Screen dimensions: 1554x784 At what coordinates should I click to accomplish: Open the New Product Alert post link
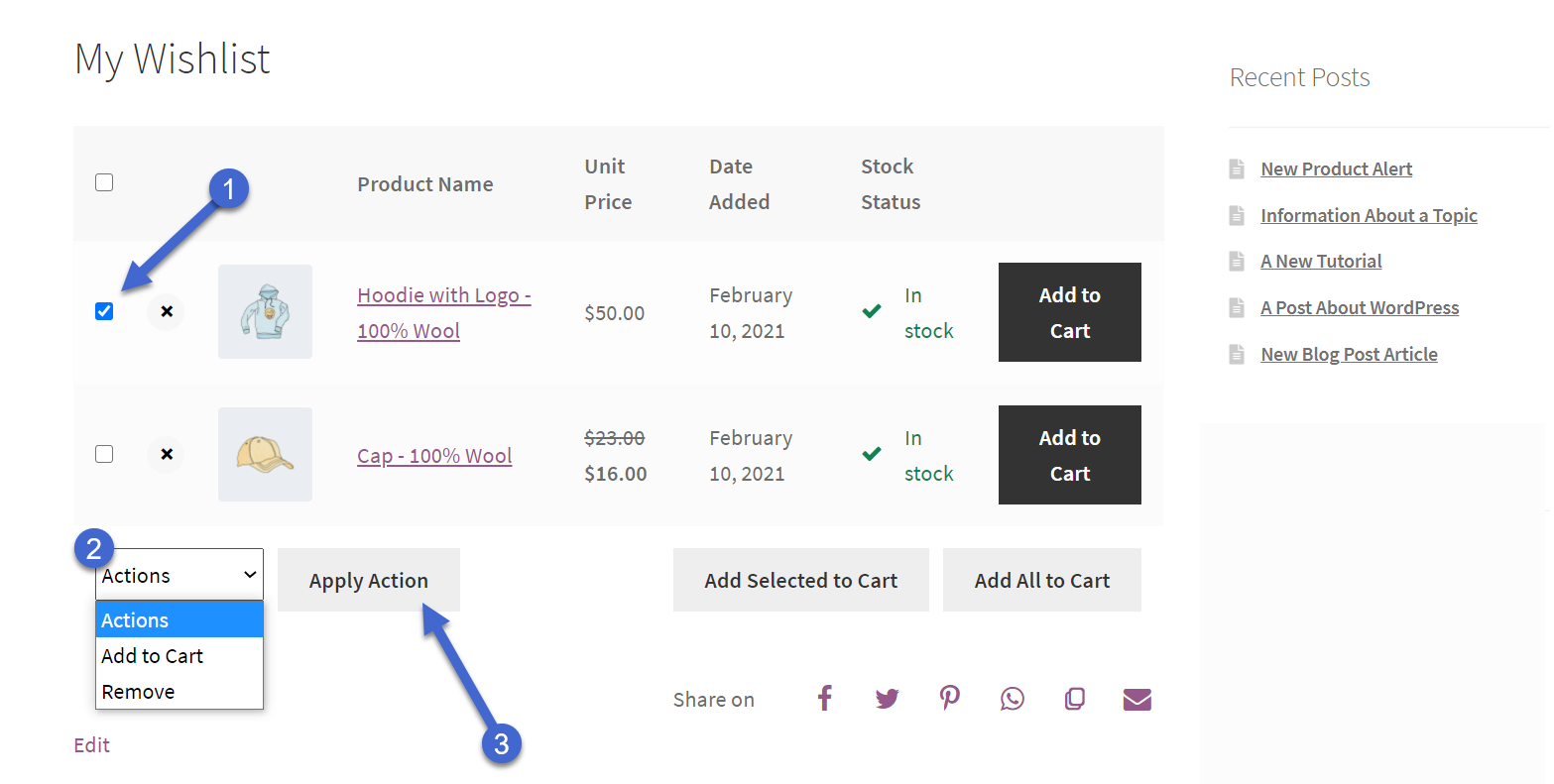pos(1336,169)
